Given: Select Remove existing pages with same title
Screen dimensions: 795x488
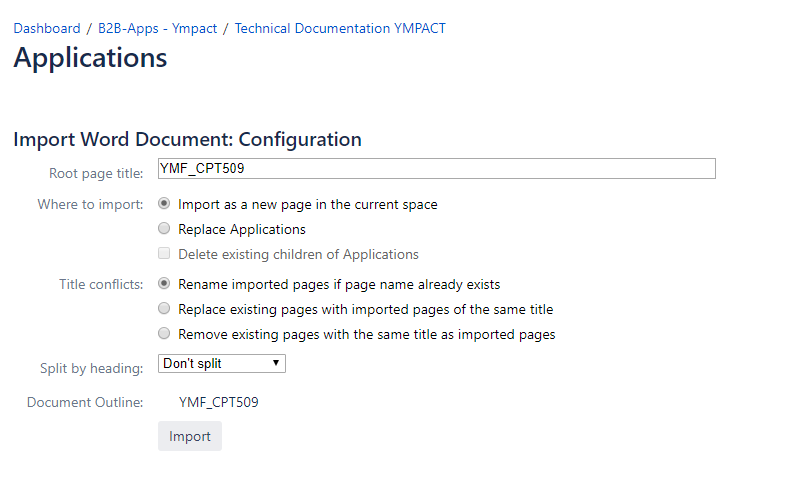Looking at the screenshot, I should (164, 333).
